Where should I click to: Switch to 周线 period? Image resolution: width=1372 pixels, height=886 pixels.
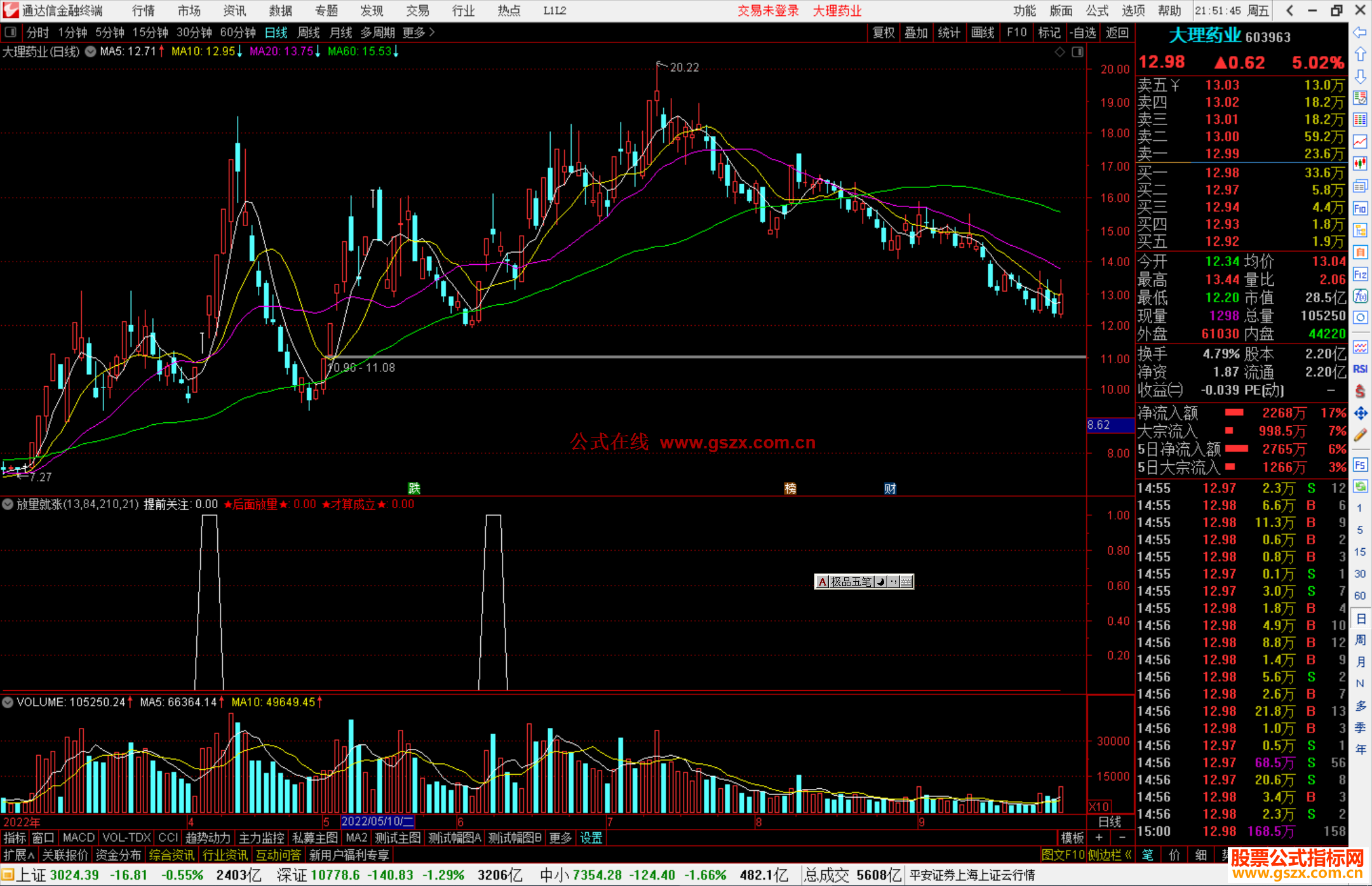(x=309, y=32)
